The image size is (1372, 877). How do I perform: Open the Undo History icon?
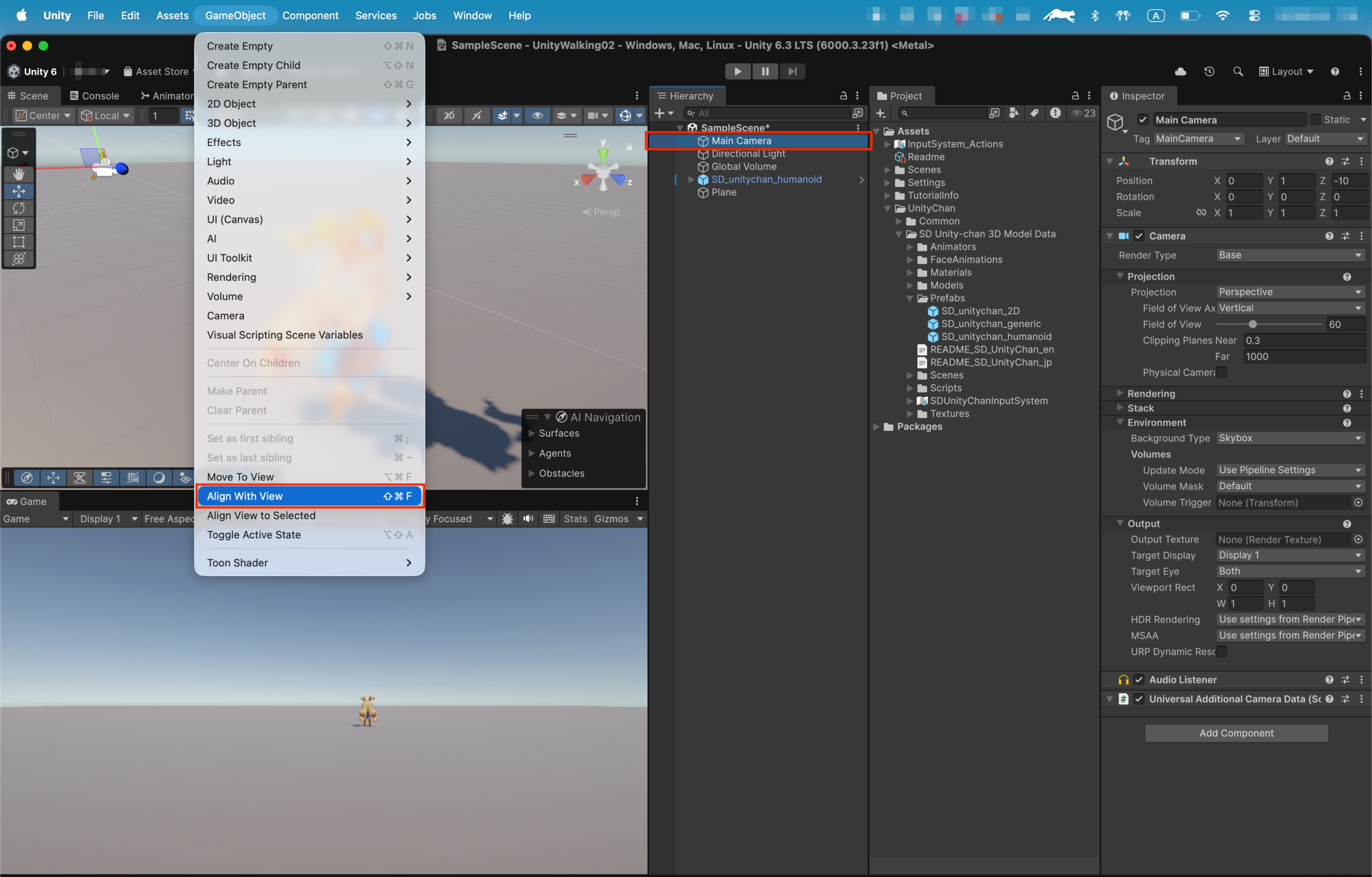[1209, 71]
